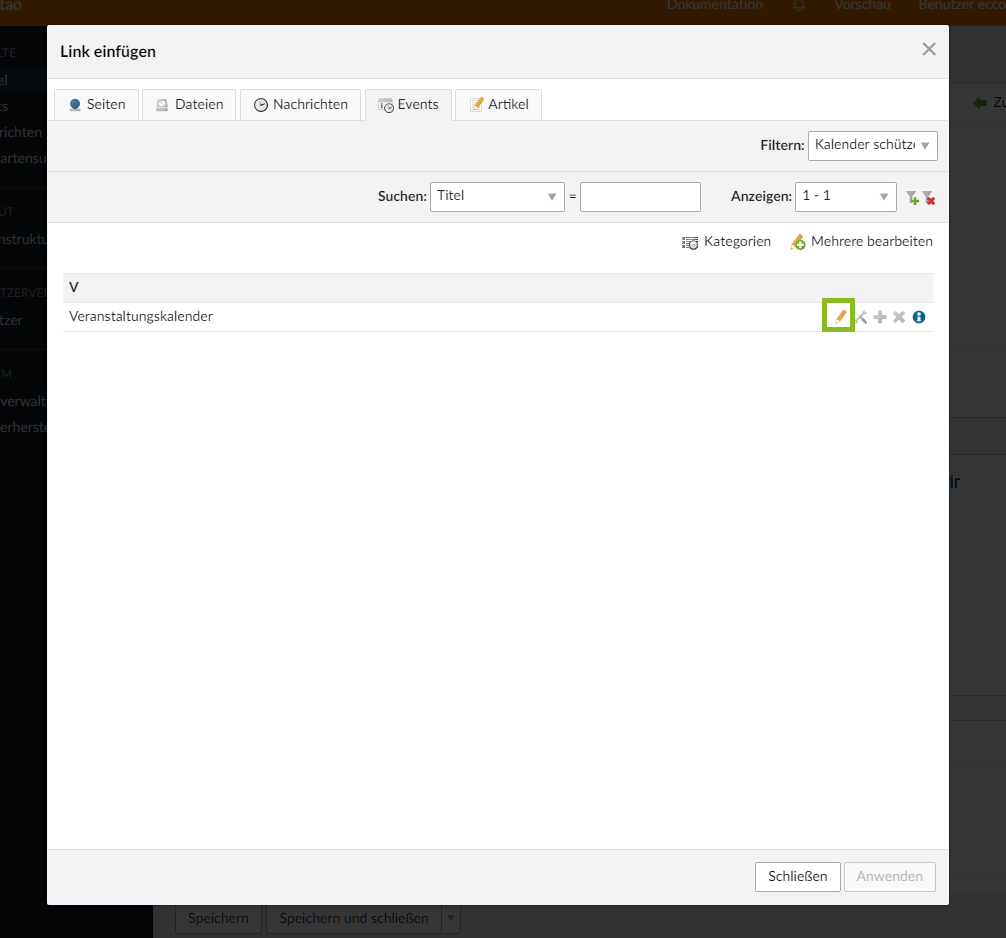Close the Link einfügen dialog
This screenshot has width=1006, height=938.
tap(929, 50)
